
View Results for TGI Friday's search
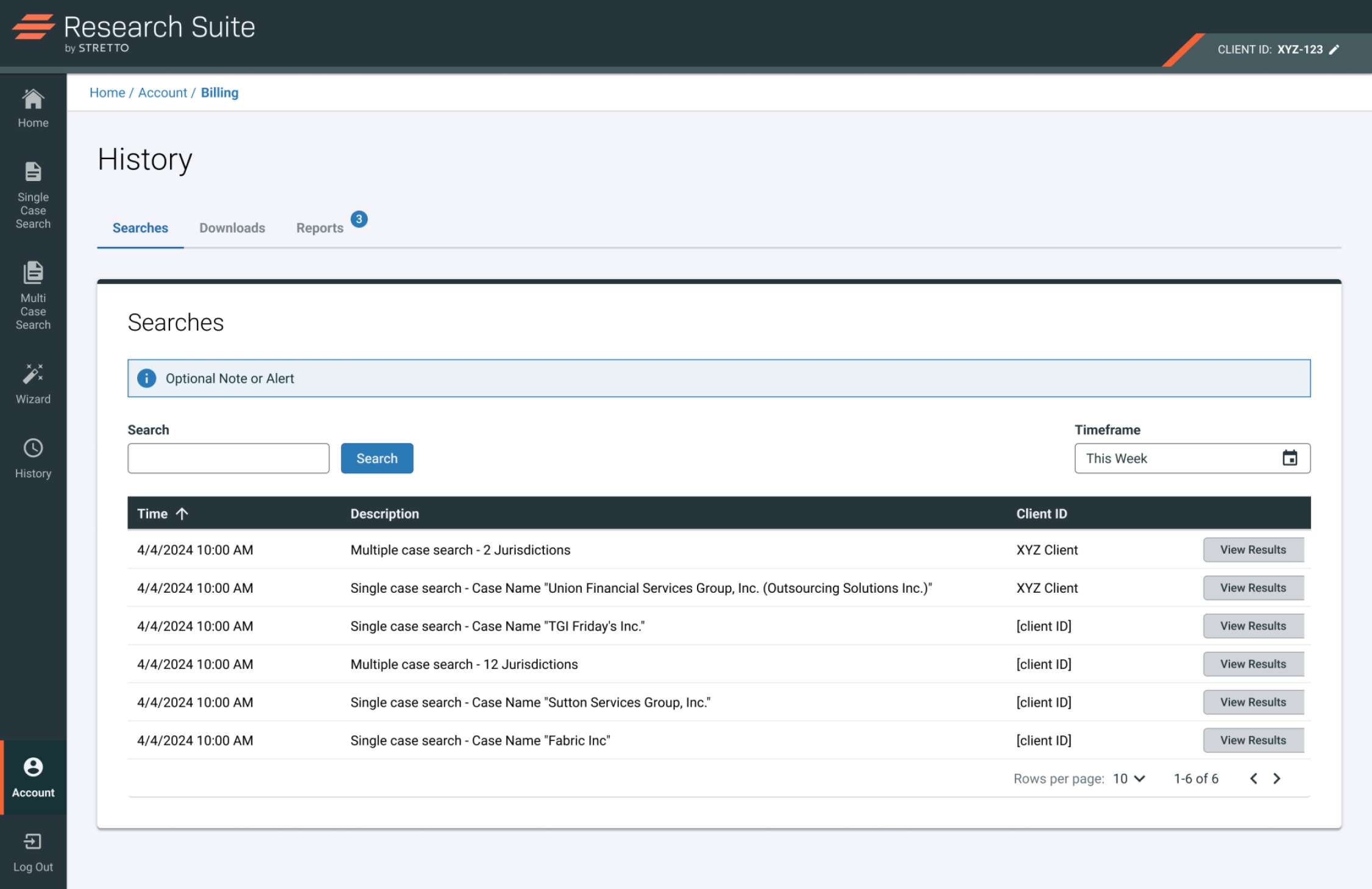(1252, 626)
